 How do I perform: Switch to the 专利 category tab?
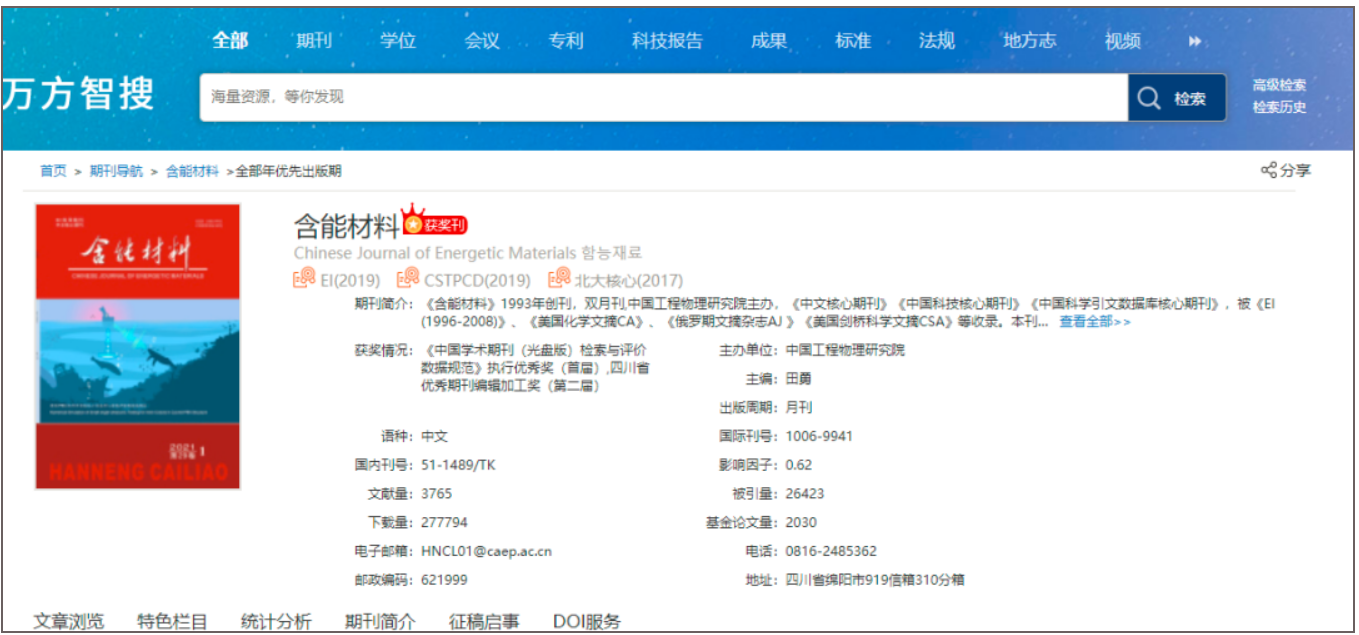[x=566, y=41]
